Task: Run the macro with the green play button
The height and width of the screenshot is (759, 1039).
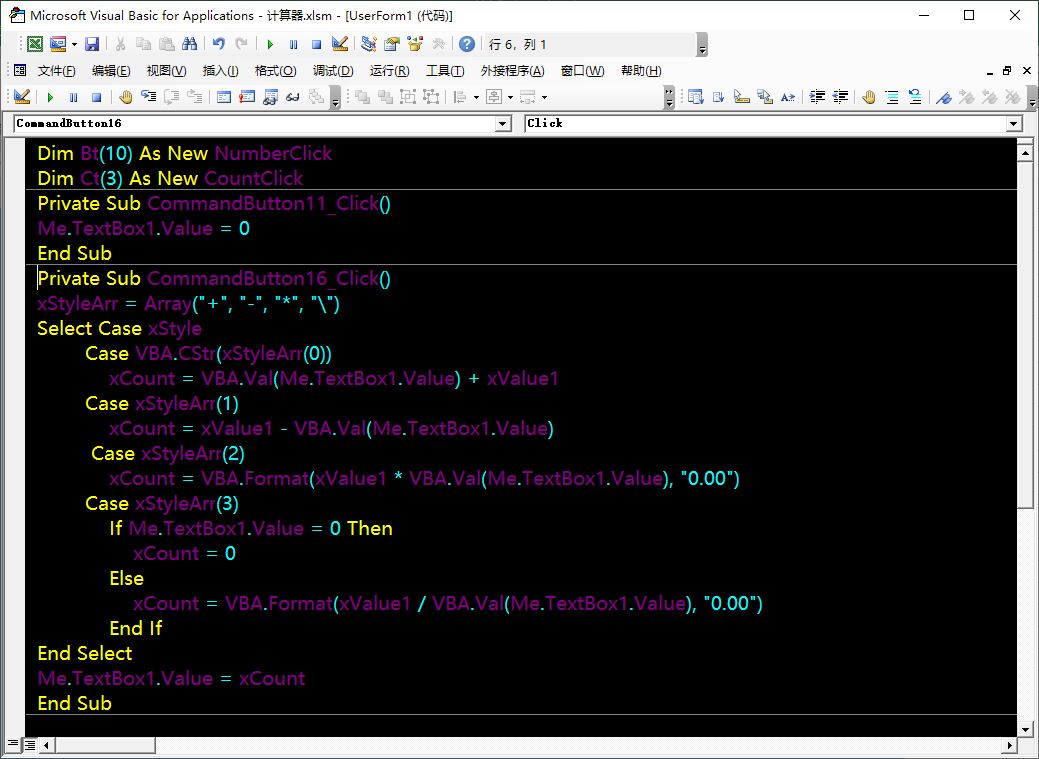Action: coord(270,44)
